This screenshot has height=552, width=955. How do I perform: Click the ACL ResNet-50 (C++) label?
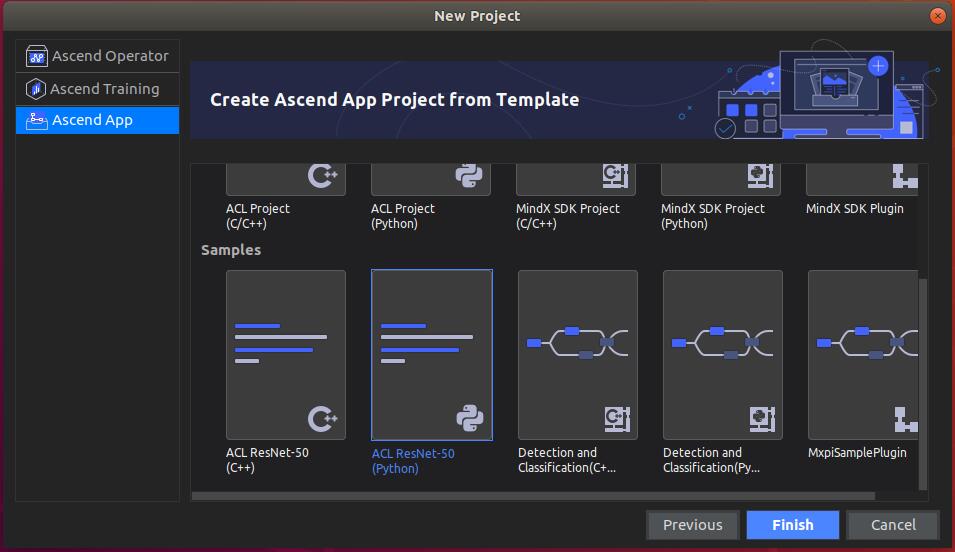(267, 460)
